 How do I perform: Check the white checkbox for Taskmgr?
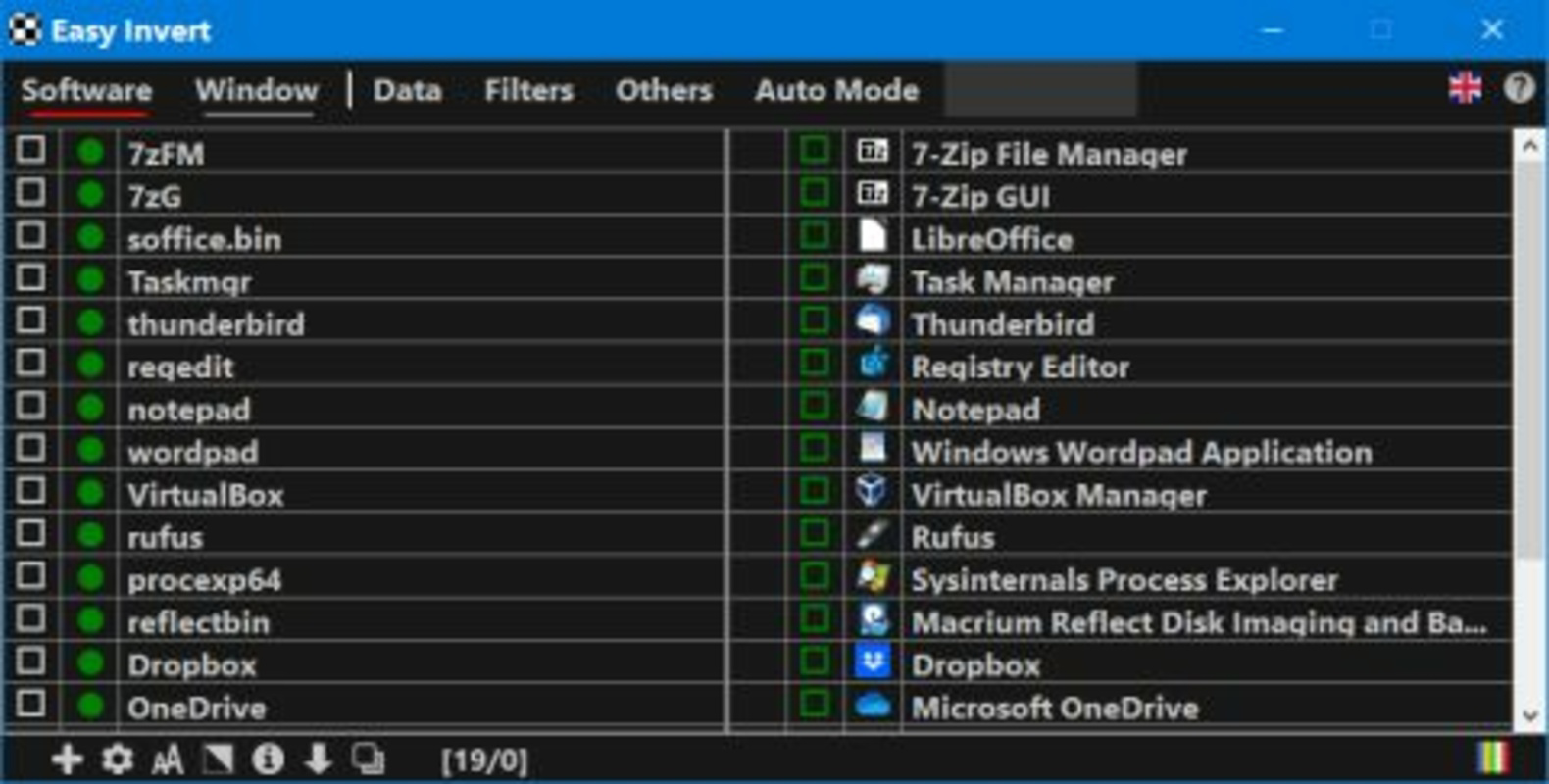click(x=31, y=277)
